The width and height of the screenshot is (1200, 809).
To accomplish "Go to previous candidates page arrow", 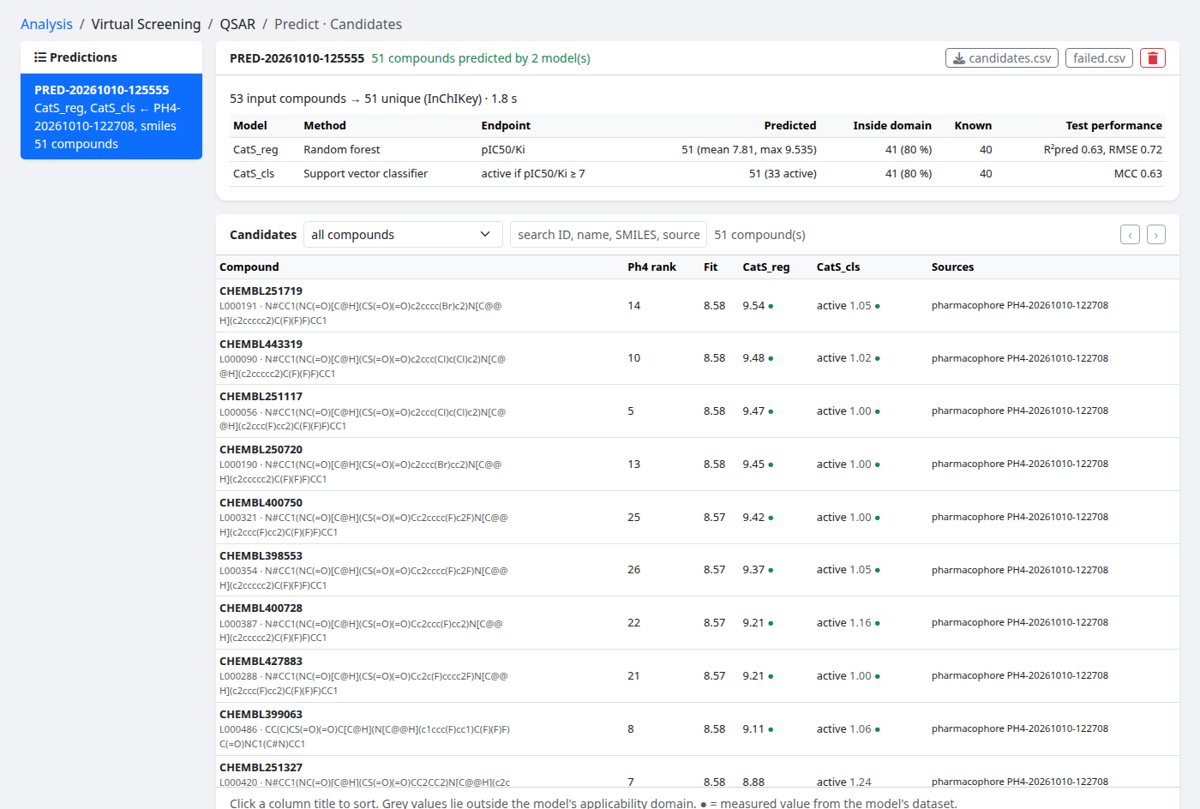I will (x=1130, y=235).
